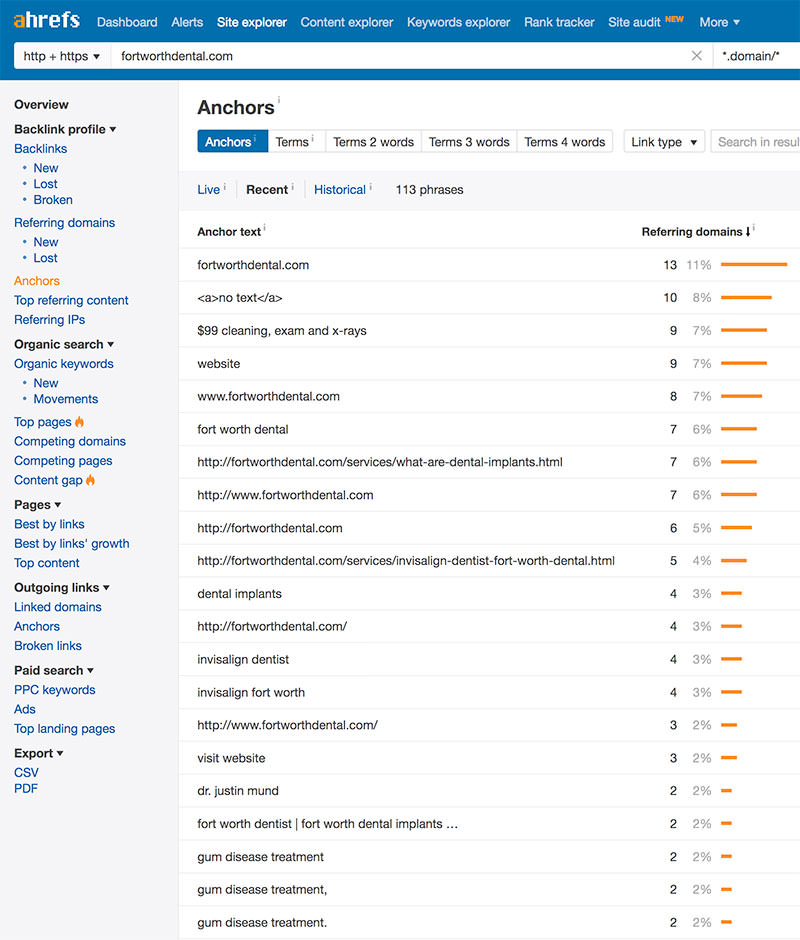The image size is (800, 940).
Task: Select Site explorer in top navigation
Action: click(x=252, y=22)
